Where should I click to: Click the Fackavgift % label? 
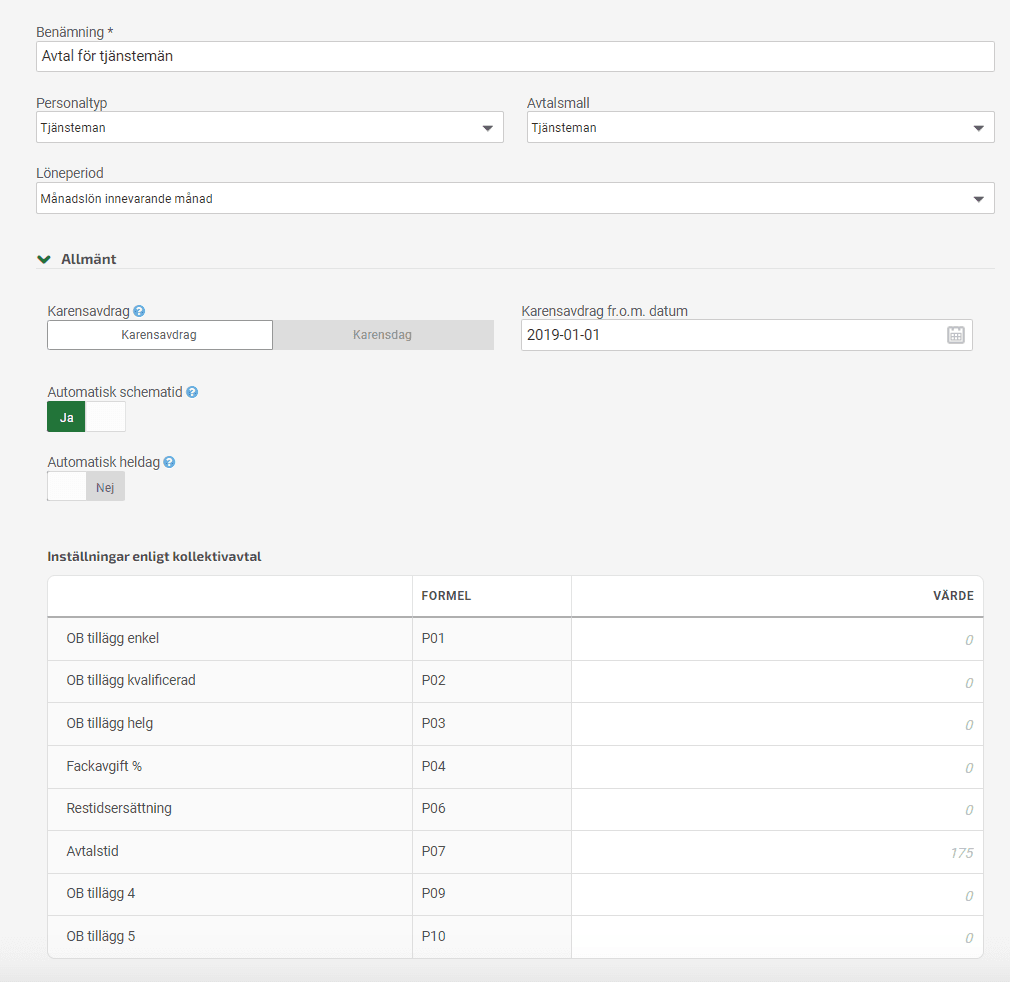tap(104, 766)
